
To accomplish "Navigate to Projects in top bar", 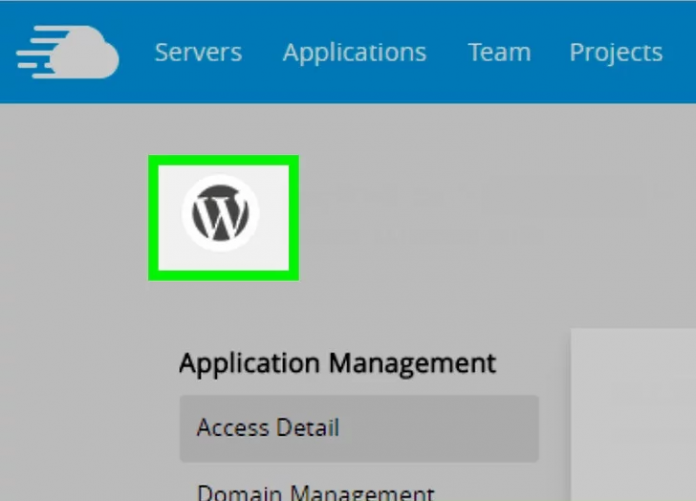I will coord(615,52).
